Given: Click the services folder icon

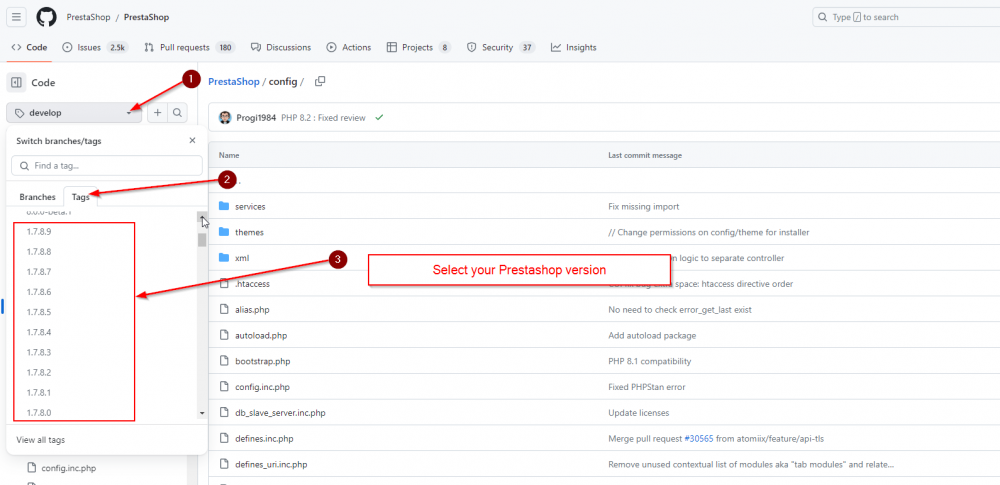Looking at the screenshot, I should point(224,206).
